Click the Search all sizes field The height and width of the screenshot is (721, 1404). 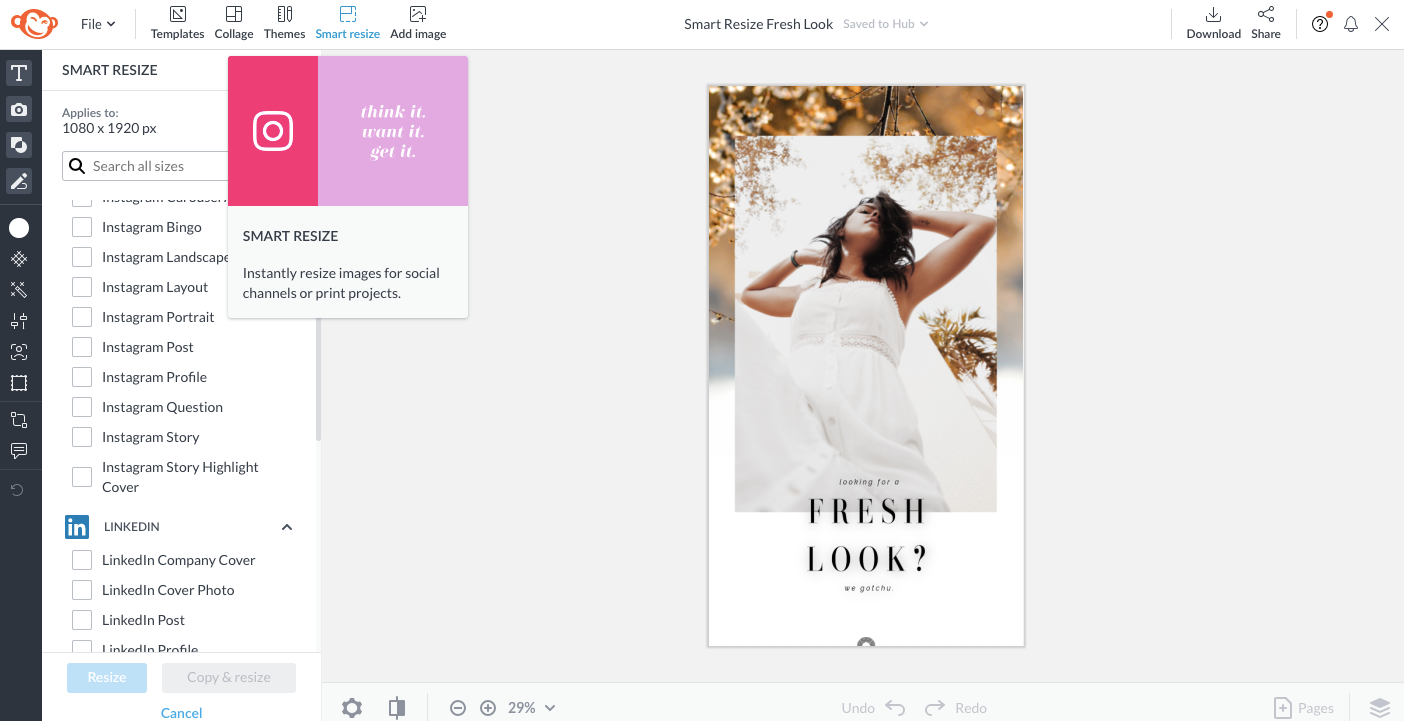click(x=145, y=166)
